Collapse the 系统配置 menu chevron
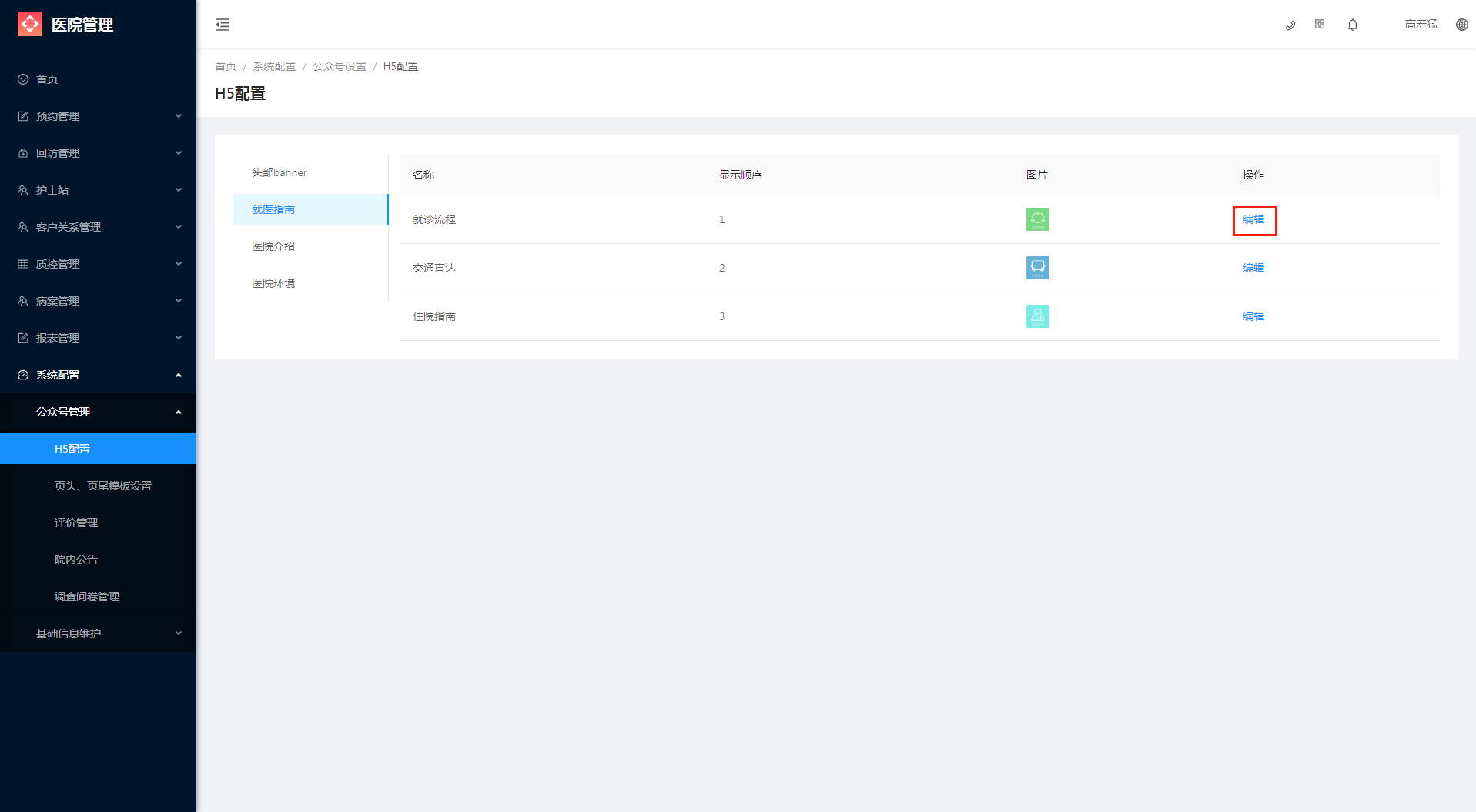The height and width of the screenshot is (812, 1476). pyautogui.click(x=179, y=375)
